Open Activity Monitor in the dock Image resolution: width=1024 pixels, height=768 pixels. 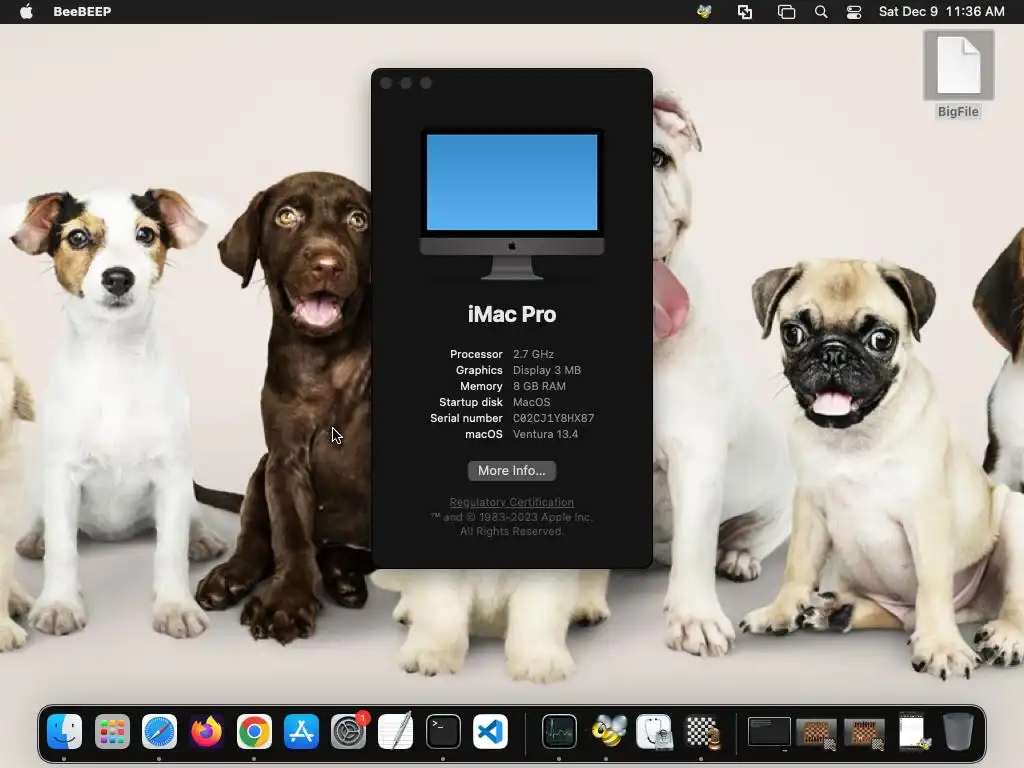[x=559, y=731]
